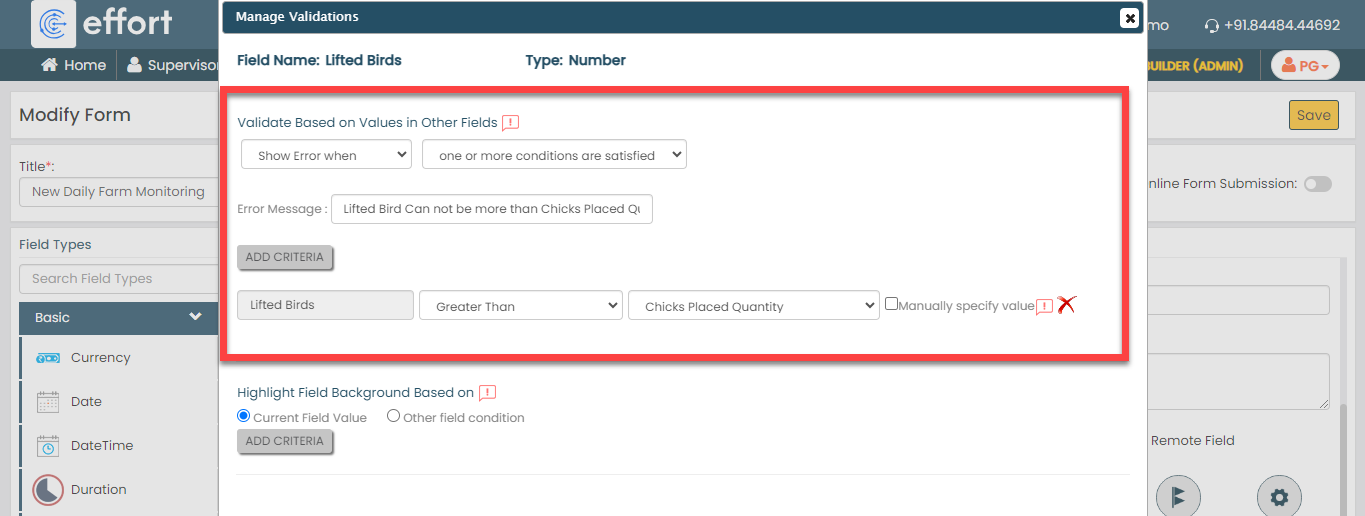The width and height of the screenshot is (1365, 516).
Task: Choose Other field condition radio option
Action: 393,416
